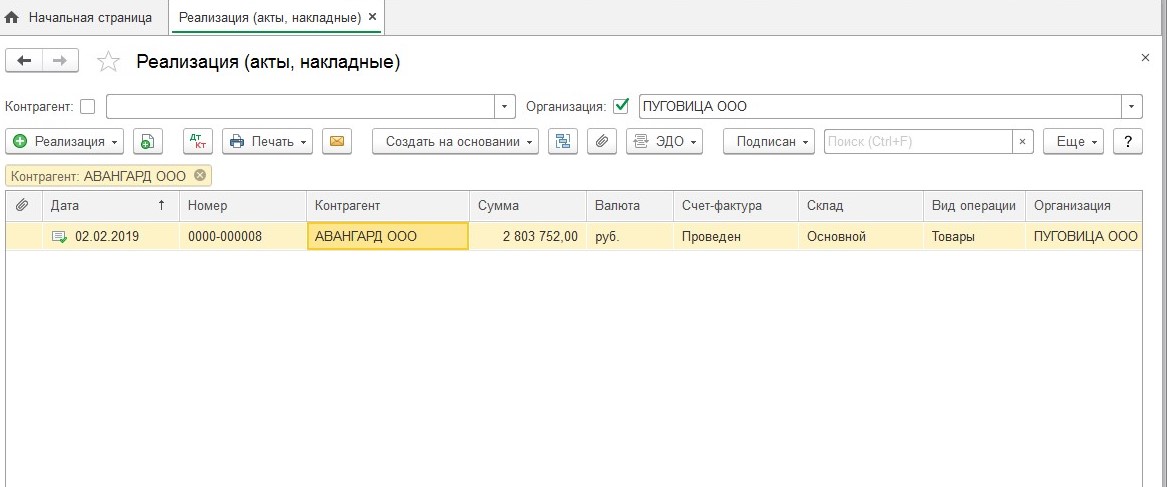Click the back navigation arrow
Image resolution: width=1167 pixels, height=487 pixels.
25,62
